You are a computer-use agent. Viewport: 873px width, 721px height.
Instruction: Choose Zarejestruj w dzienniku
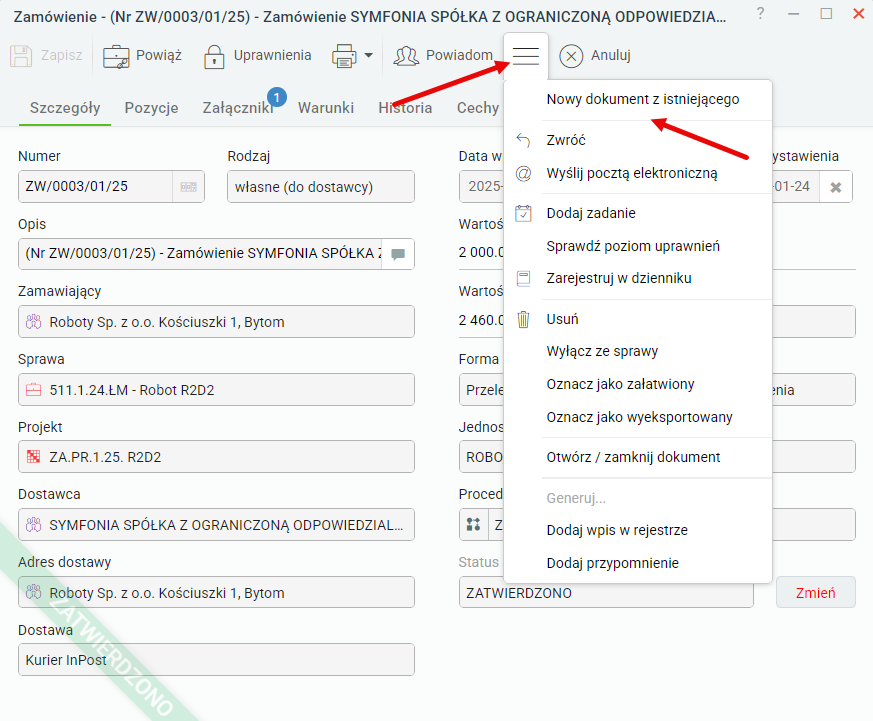coord(637,278)
